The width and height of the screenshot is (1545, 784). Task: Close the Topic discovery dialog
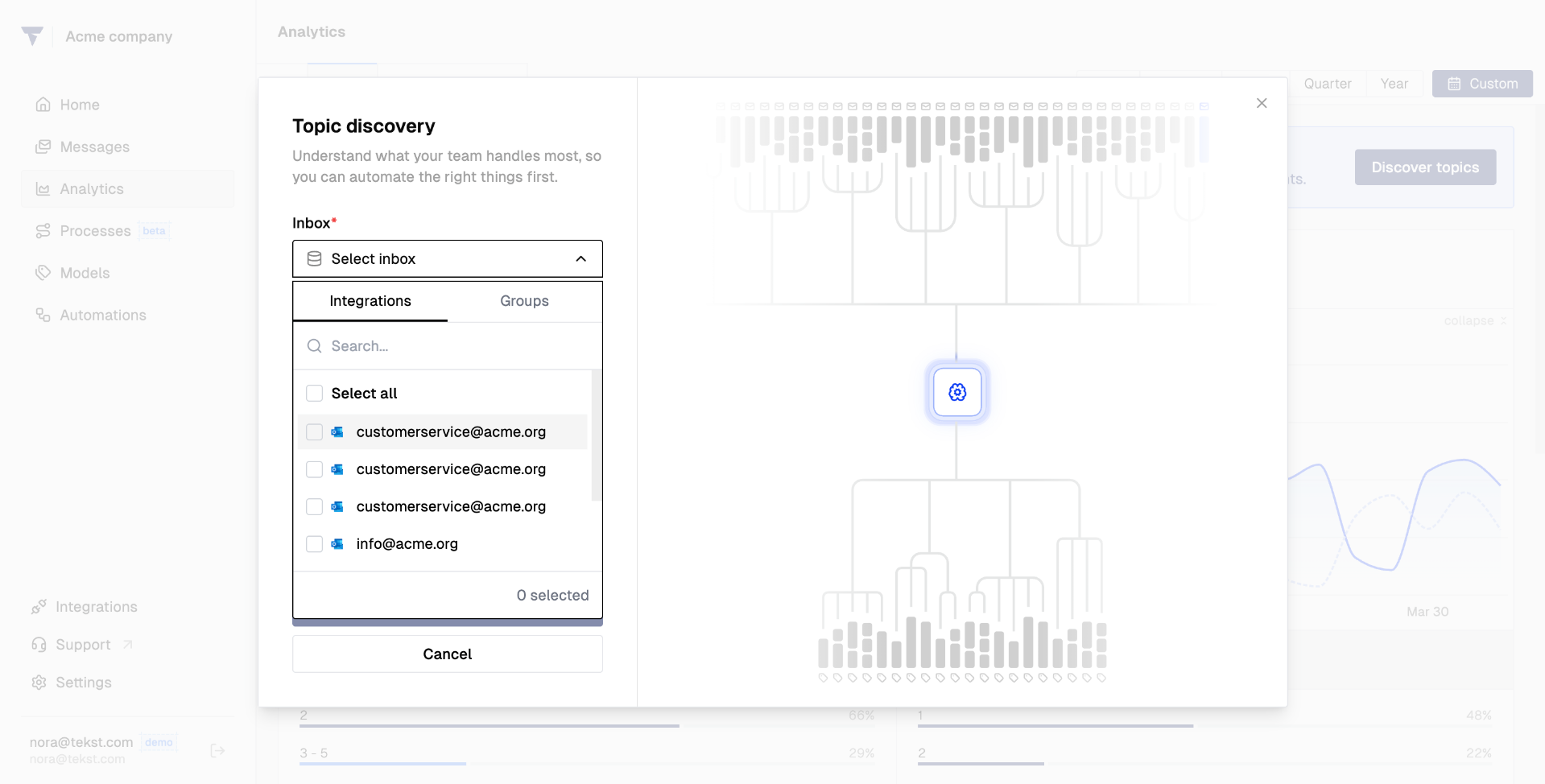pyautogui.click(x=1262, y=103)
